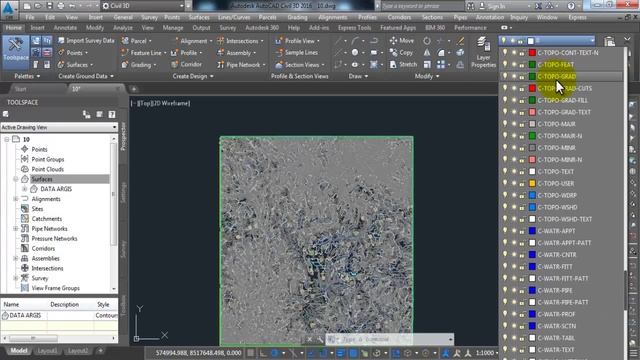Open the Surfaces menu in menu bar
The height and width of the screenshot is (360, 640).
(199, 18)
